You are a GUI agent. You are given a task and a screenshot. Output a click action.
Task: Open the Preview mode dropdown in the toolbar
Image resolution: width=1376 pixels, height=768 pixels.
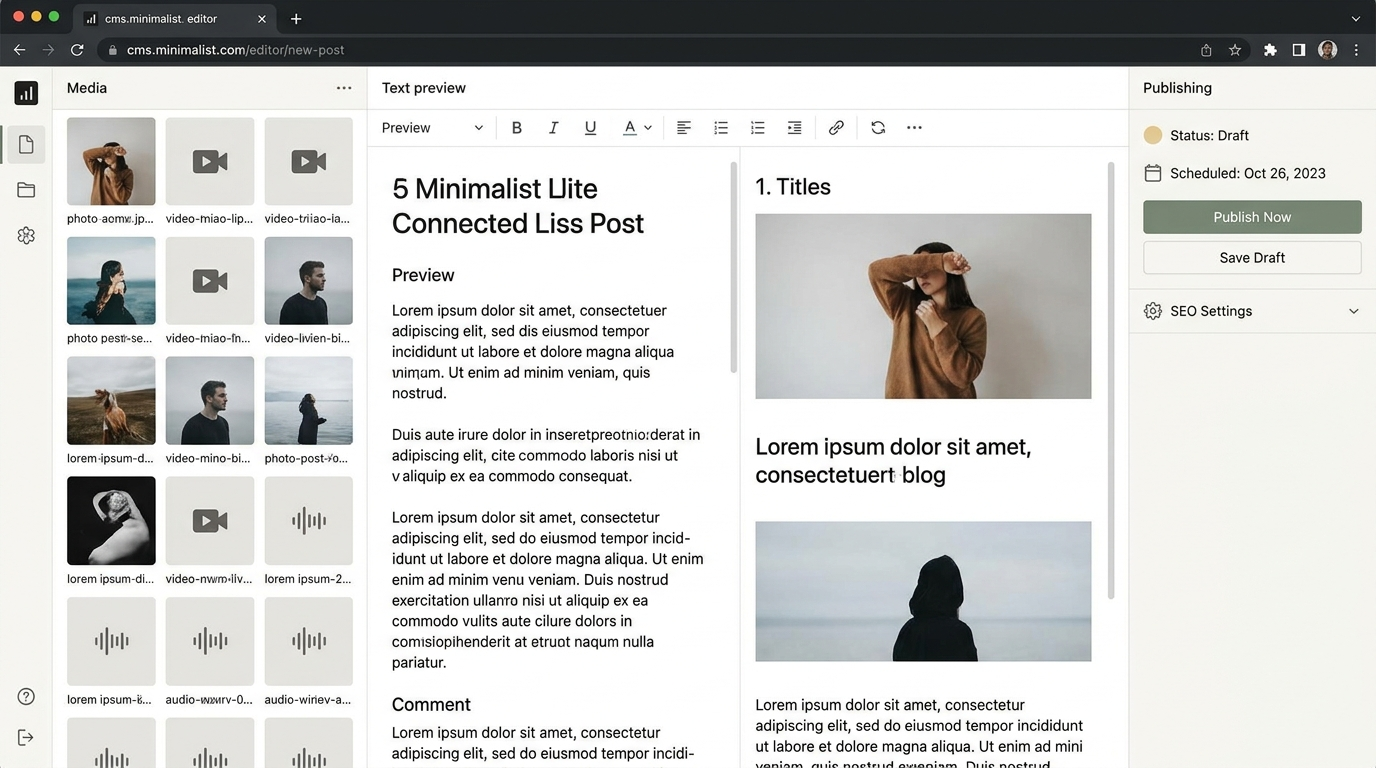tap(432, 128)
